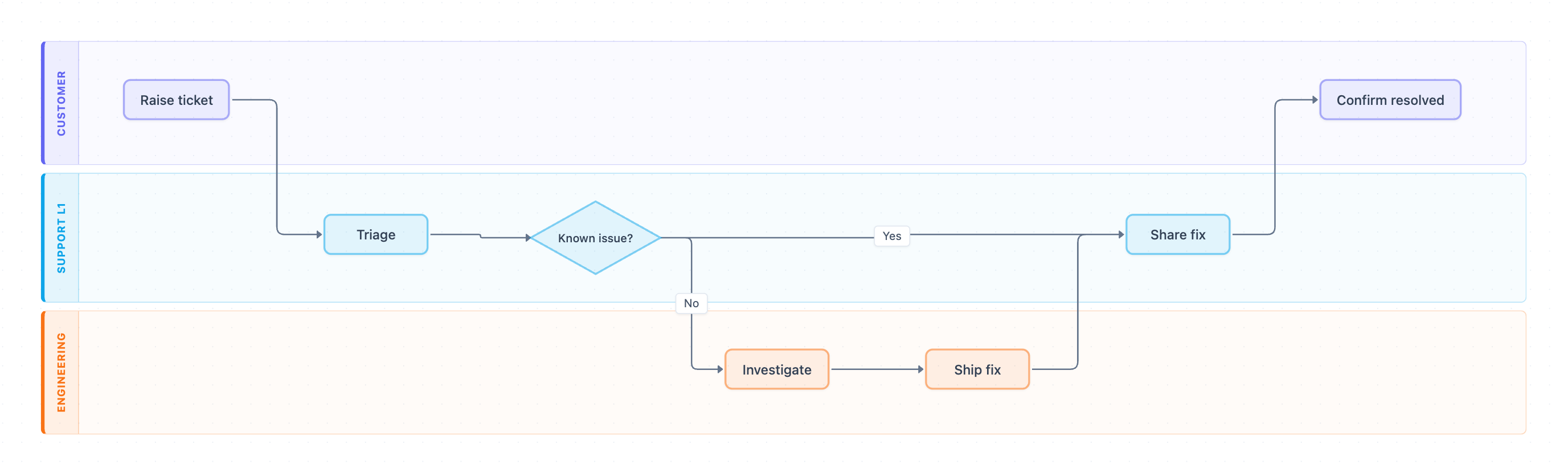Image resolution: width=1568 pixels, height=476 pixels.
Task: Select the SUPPORT L1 swimlane header
Action: pyautogui.click(x=61, y=238)
